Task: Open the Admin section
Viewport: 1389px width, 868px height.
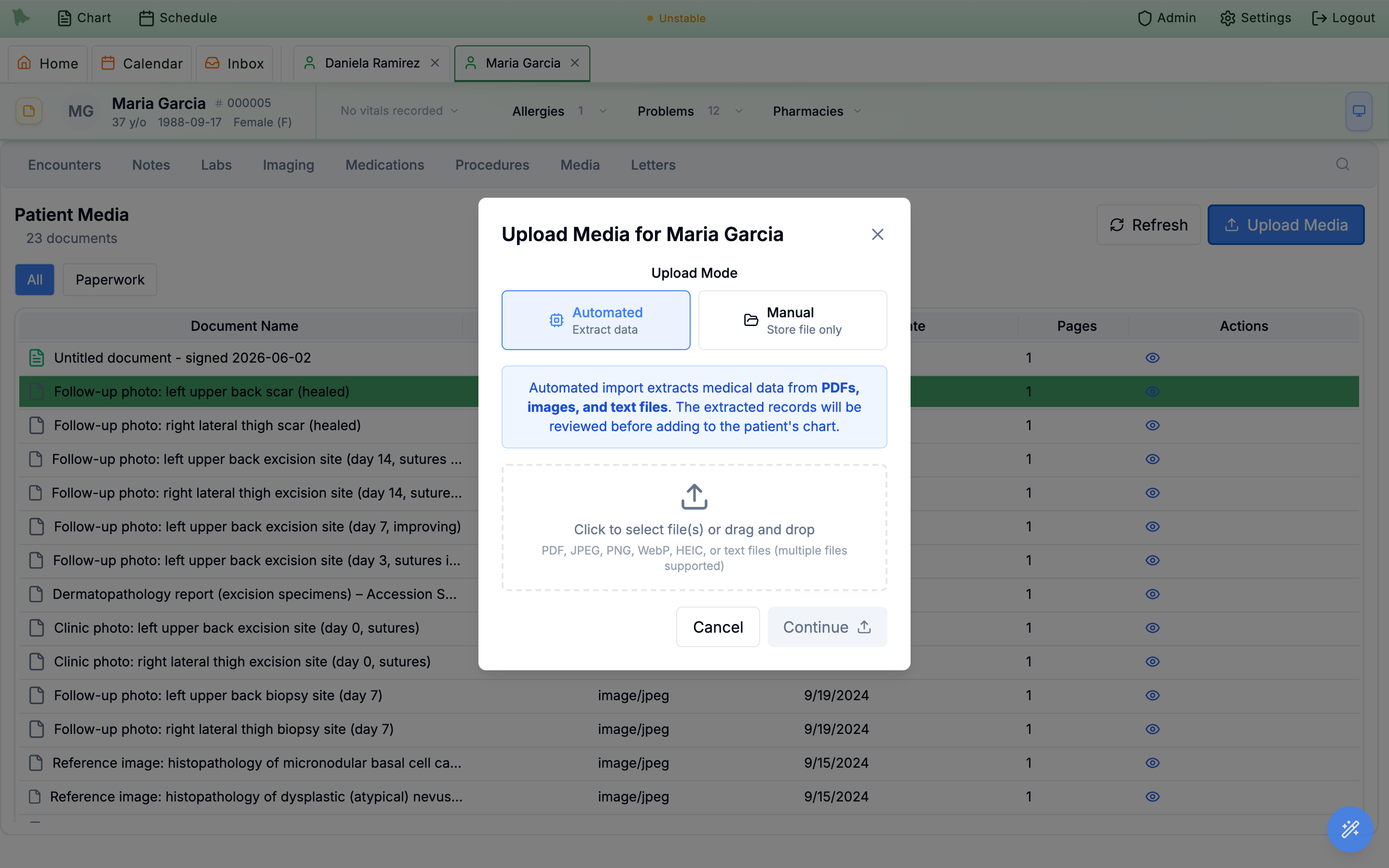Action: (x=1167, y=18)
